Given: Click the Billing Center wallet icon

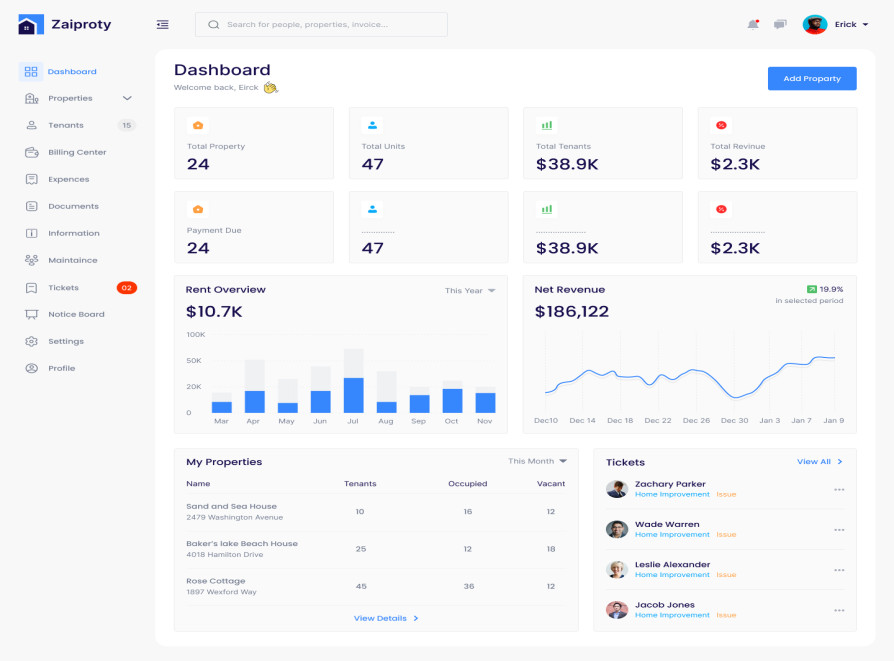Looking at the screenshot, I should pyautogui.click(x=31, y=152).
